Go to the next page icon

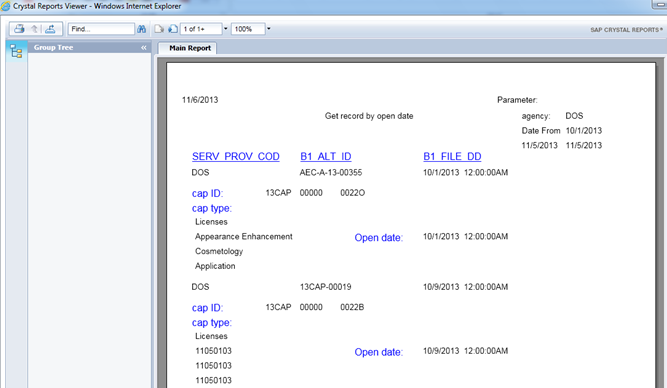[173, 29]
